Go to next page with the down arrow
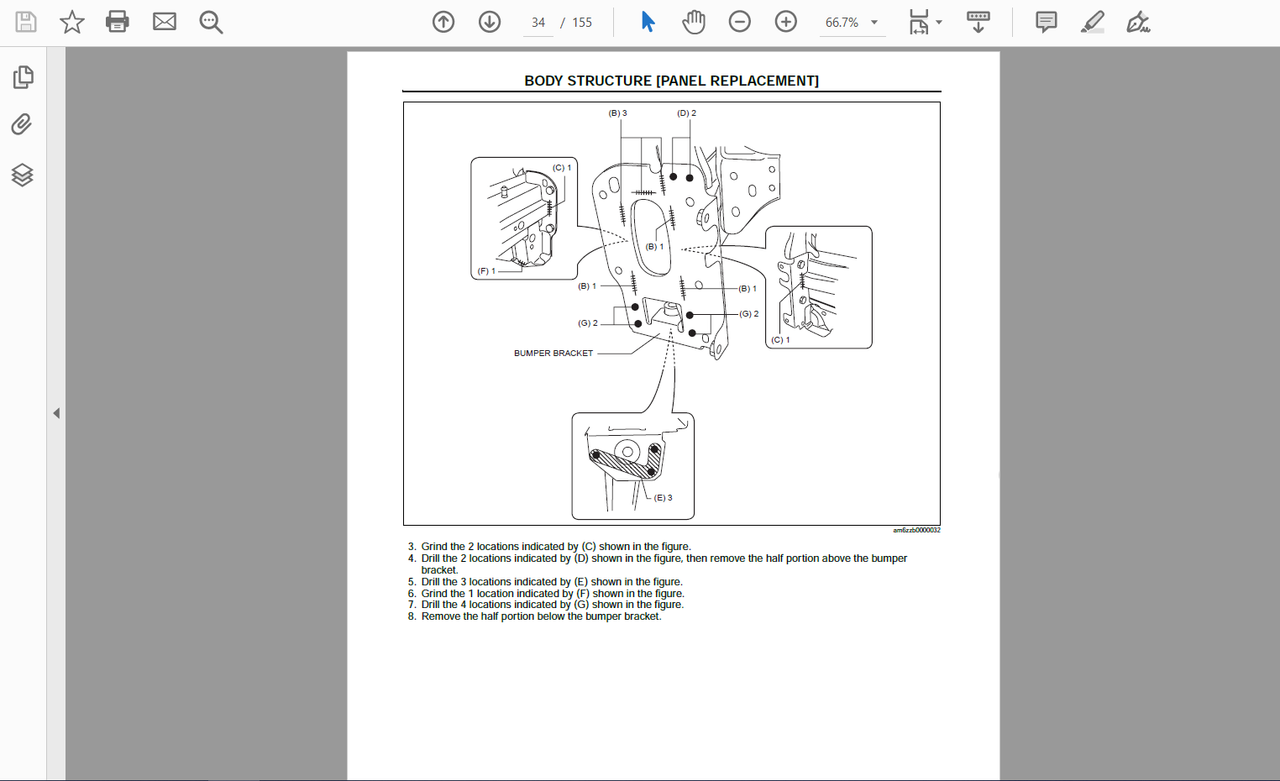 [489, 22]
